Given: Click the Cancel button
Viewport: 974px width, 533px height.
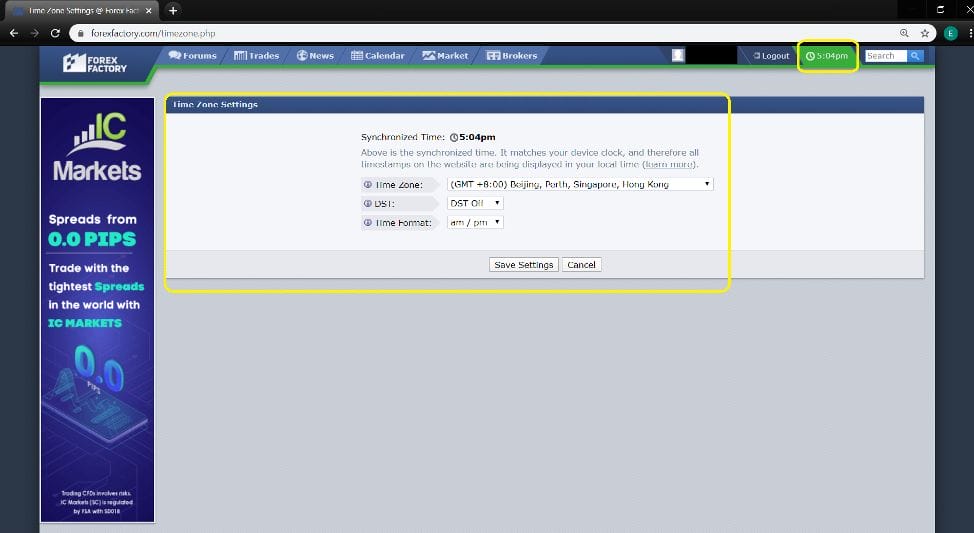Looking at the screenshot, I should click(581, 265).
